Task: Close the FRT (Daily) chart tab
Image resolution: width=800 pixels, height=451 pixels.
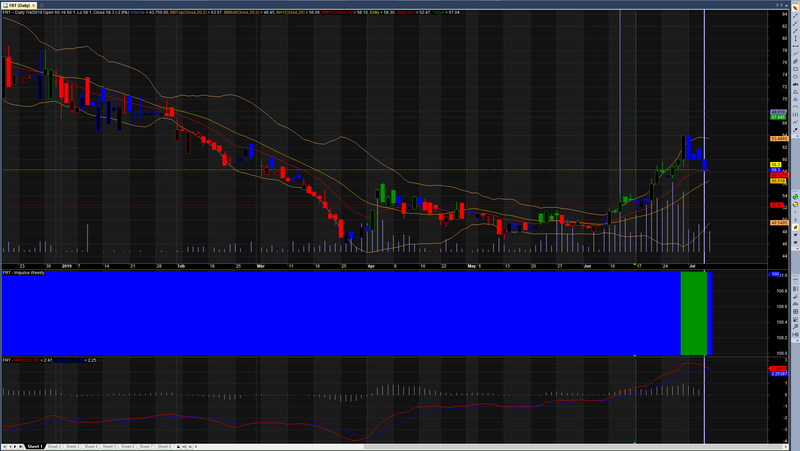Action: click(x=34, y=5)
